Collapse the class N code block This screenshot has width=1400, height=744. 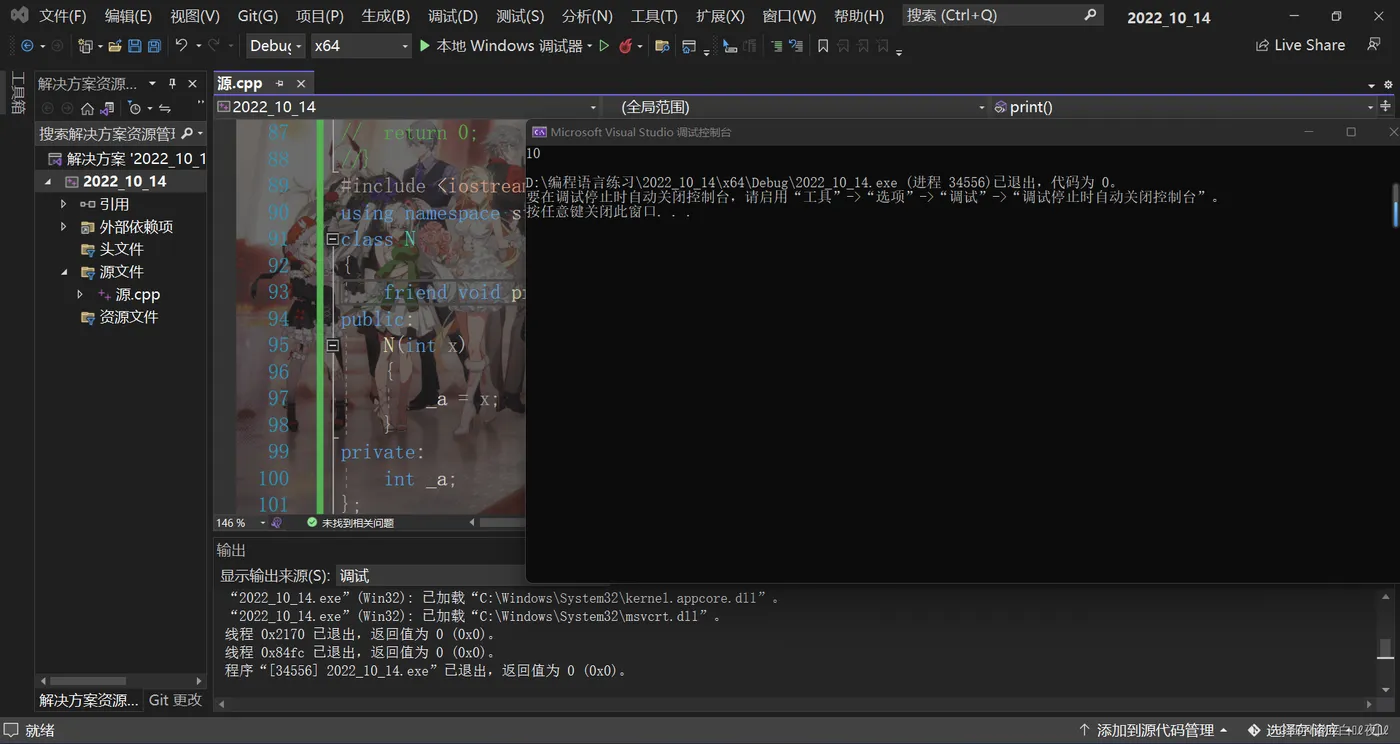(x=333, y=239)
